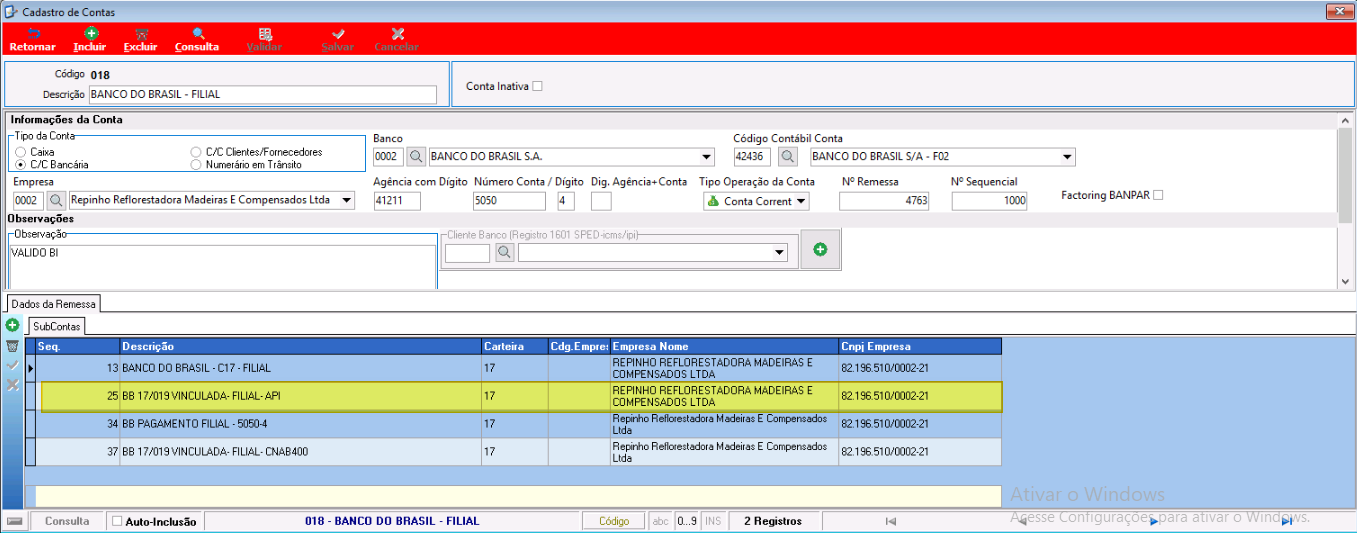The width and height of the screenshot is (1357, 533).
Task: Click the Consulta button in status bar
Action: click(x=67, y=521)
